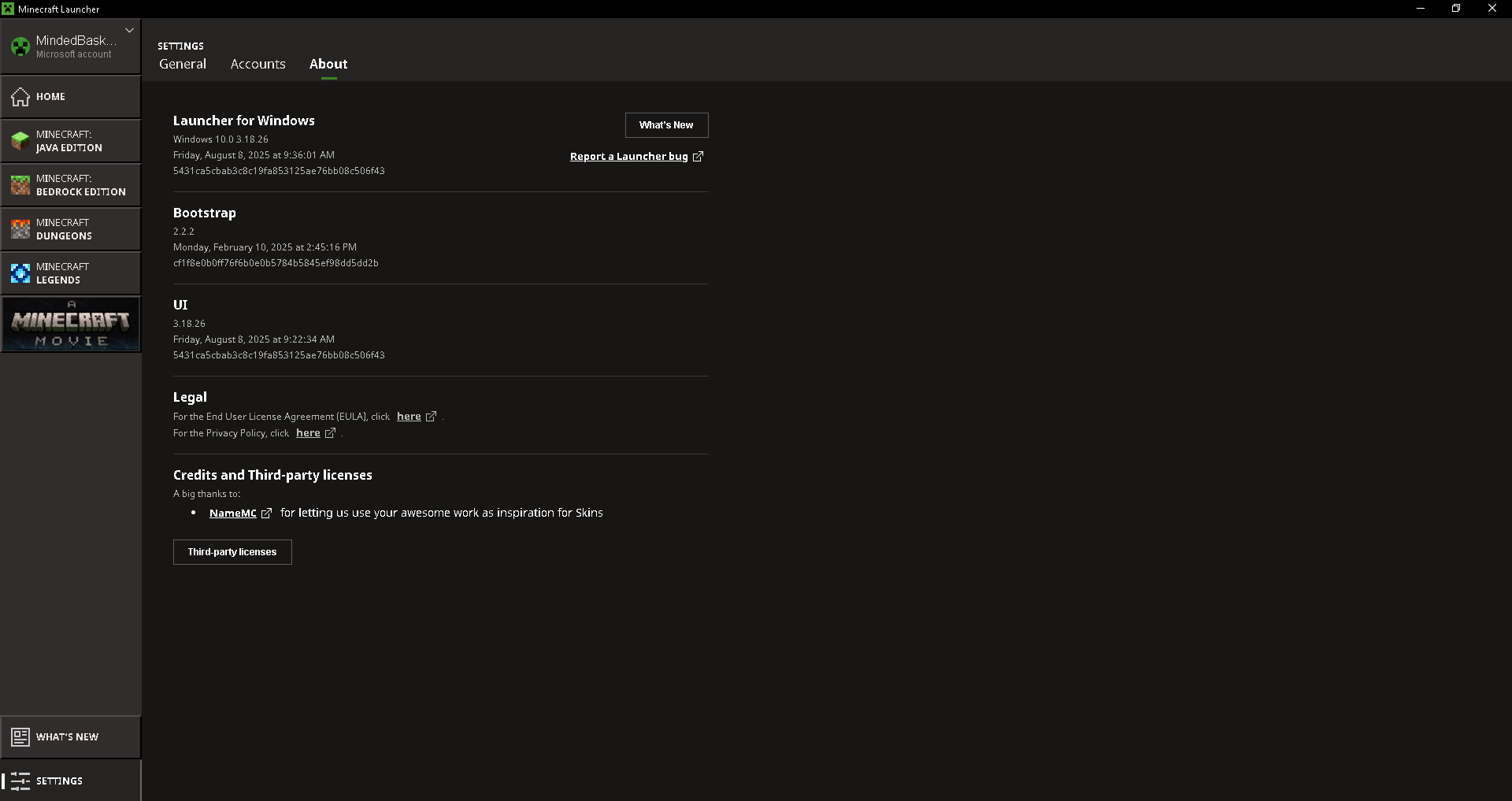This screenshot has height=801, width=1512.
Task: Open the NameMC link
Action: click(x=233, y=514)
